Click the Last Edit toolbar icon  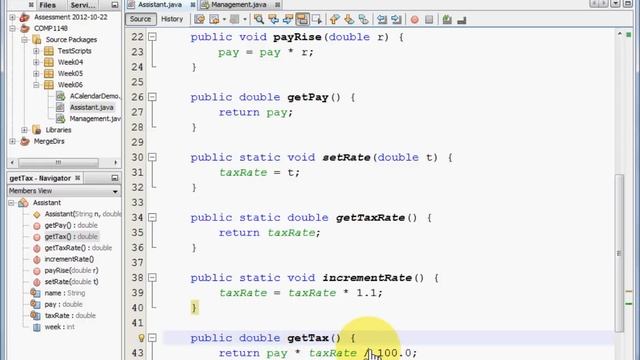point(199,19)
